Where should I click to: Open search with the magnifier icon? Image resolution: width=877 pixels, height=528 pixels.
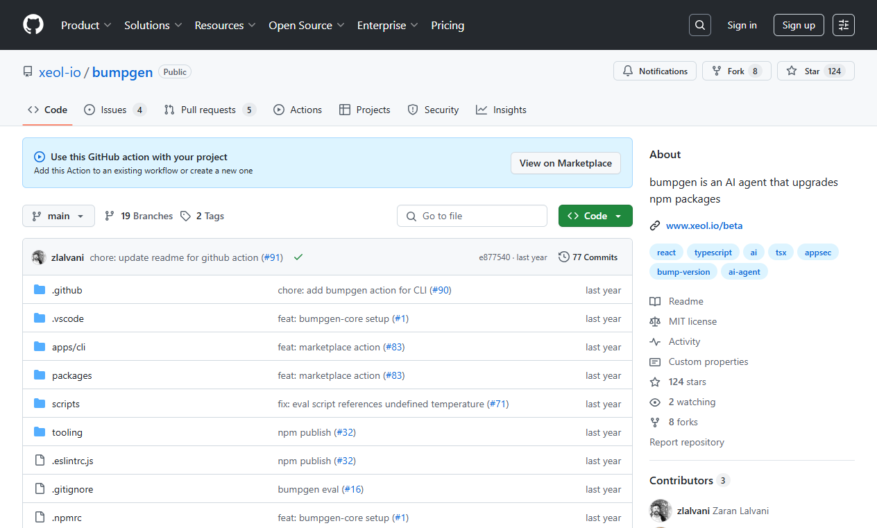click(x=700, y=25)
